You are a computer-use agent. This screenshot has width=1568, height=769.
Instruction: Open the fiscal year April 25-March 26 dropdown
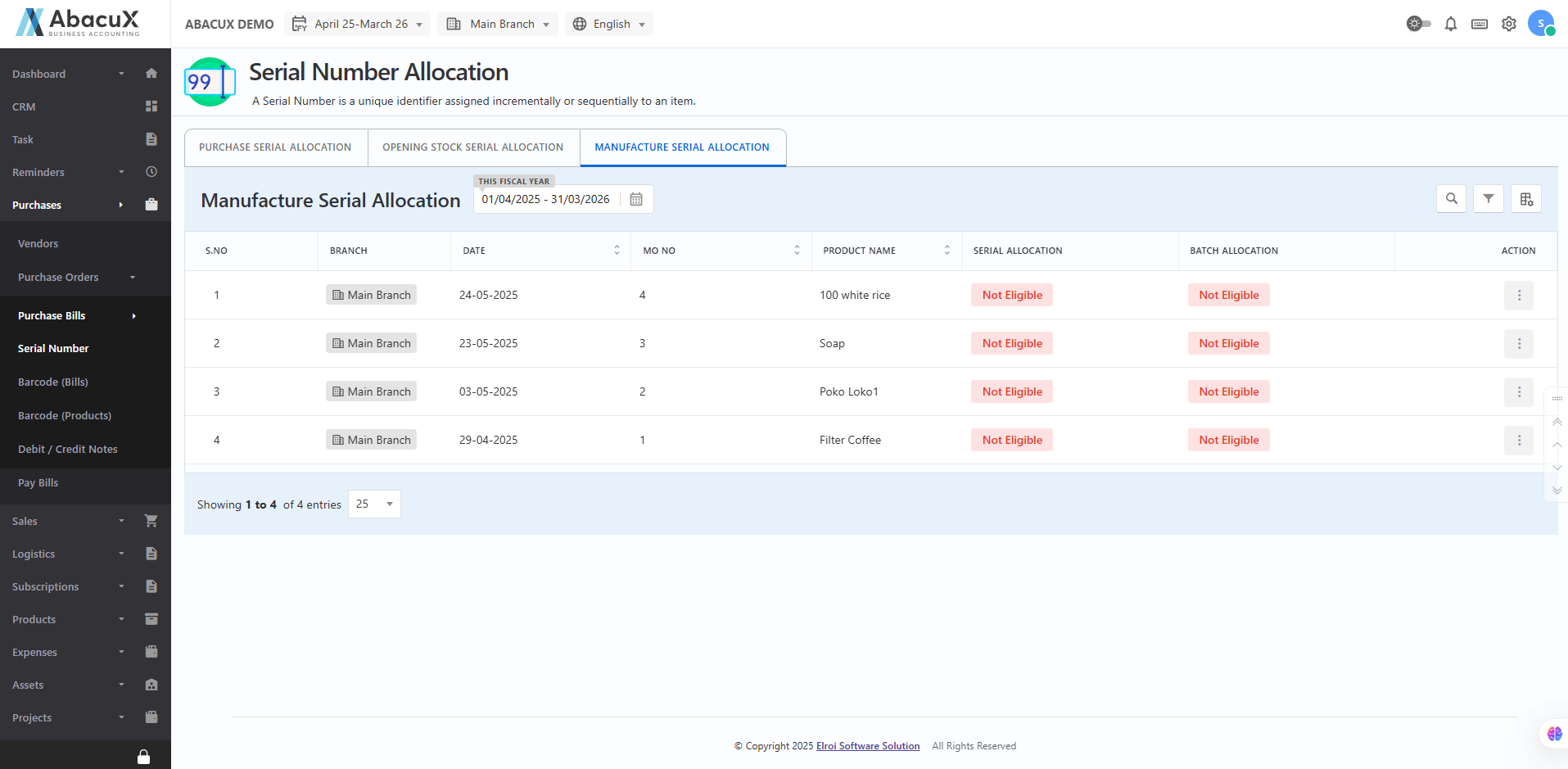pos(358,24)
